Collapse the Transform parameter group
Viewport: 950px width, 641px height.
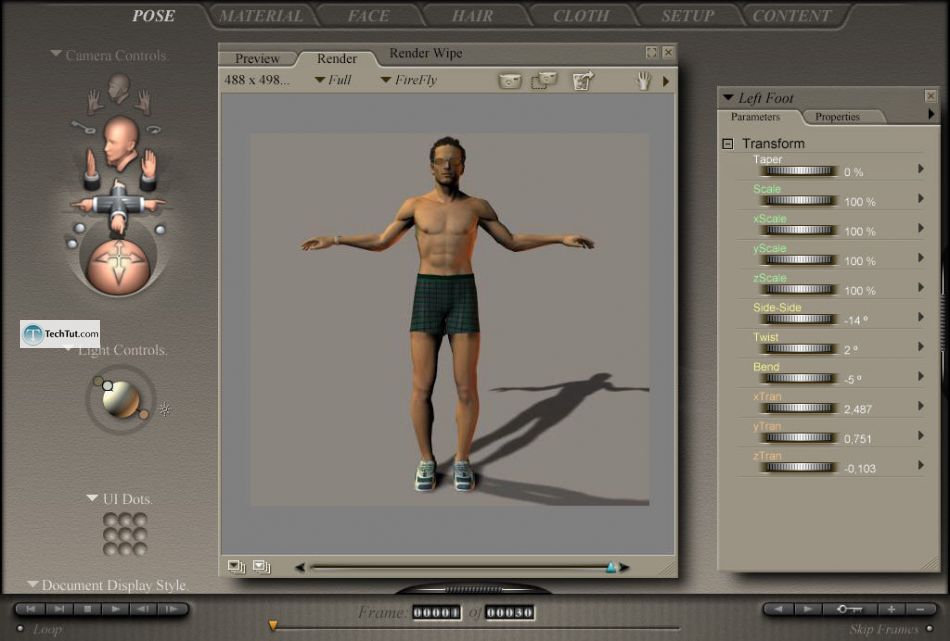tap(728, 144)
